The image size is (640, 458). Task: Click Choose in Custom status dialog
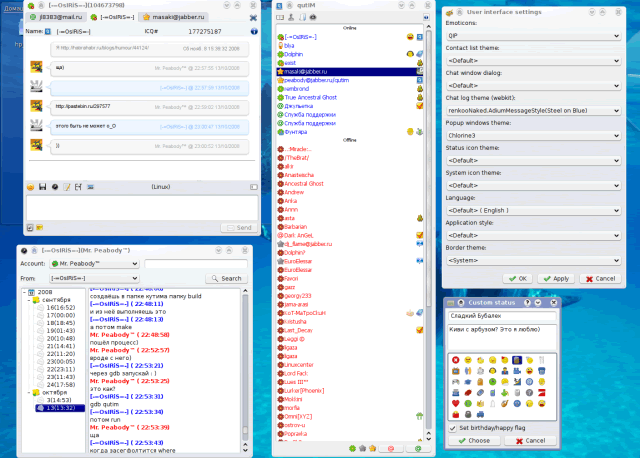click(x=474, y=441)
